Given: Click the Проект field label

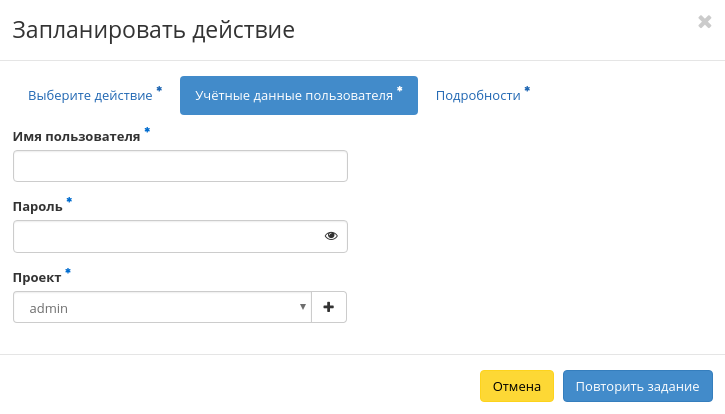Looking at the screenshot, I should pos(37,277).
